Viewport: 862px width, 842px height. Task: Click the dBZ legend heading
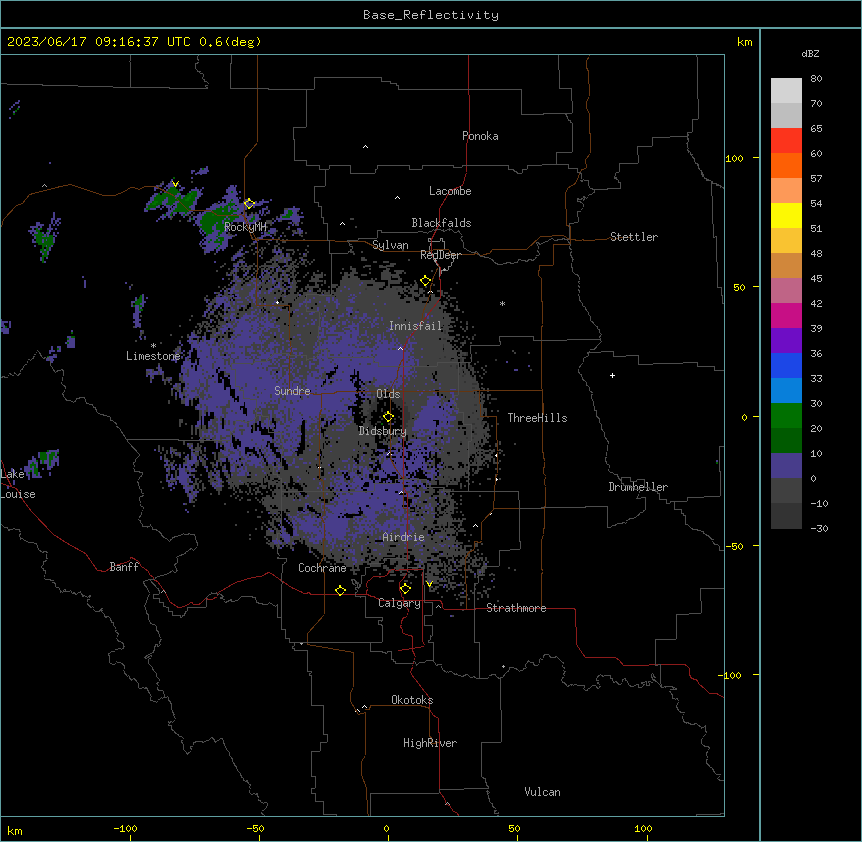(x=810, y=53)
